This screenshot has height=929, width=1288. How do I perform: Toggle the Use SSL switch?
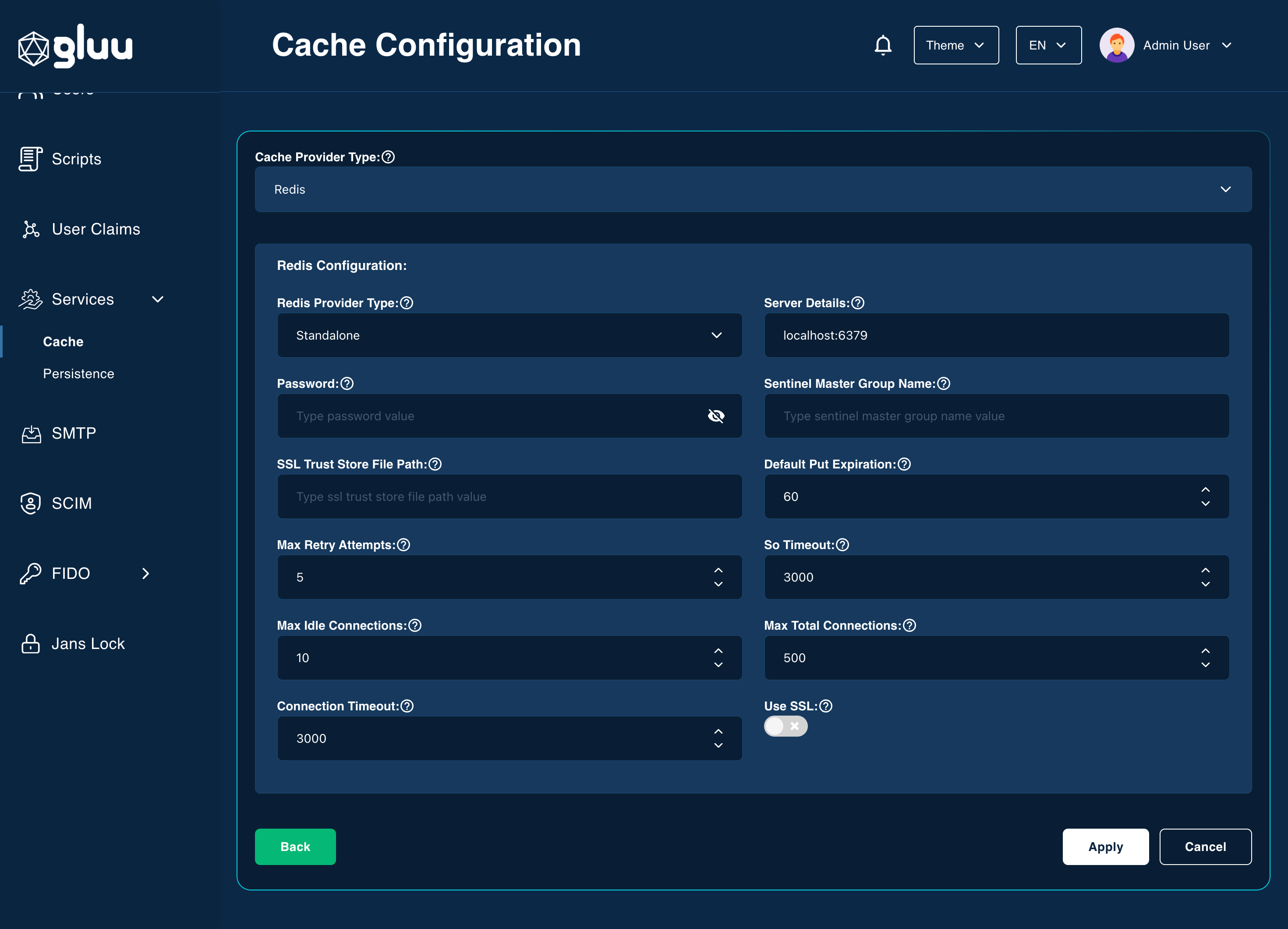pos(786,726)
